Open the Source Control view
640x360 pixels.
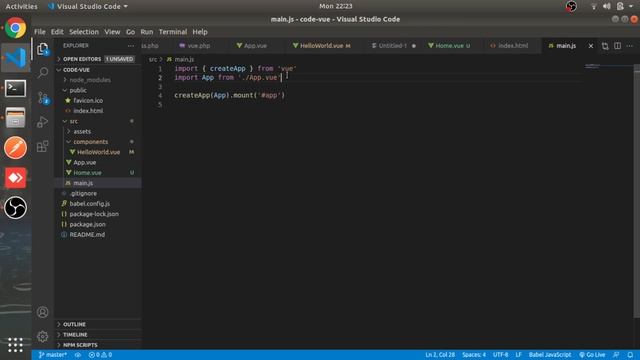[x=42, y=97]
